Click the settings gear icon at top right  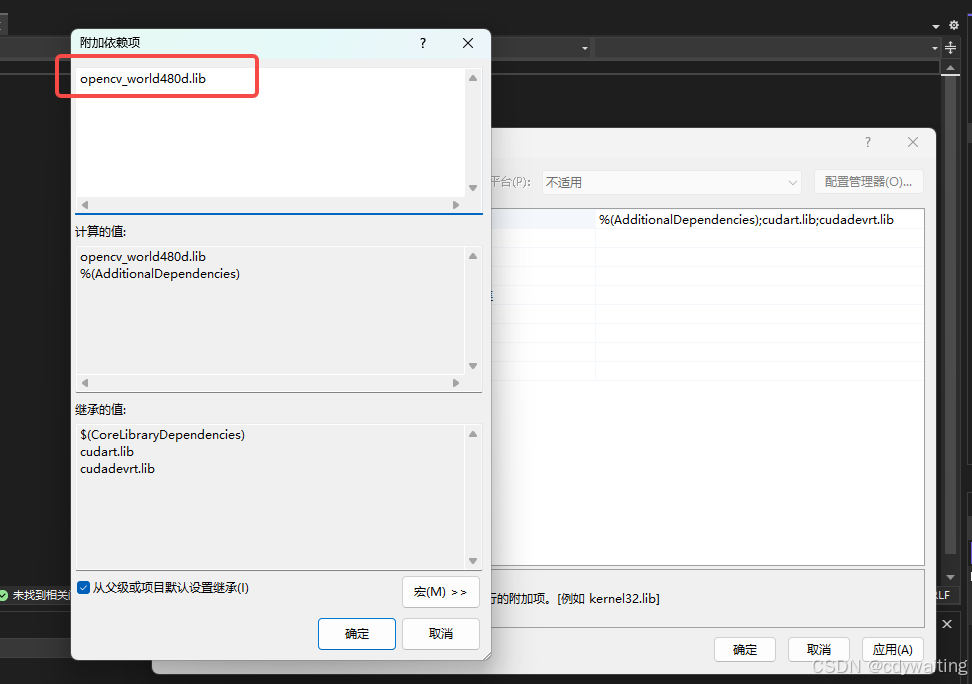(954, 24)
